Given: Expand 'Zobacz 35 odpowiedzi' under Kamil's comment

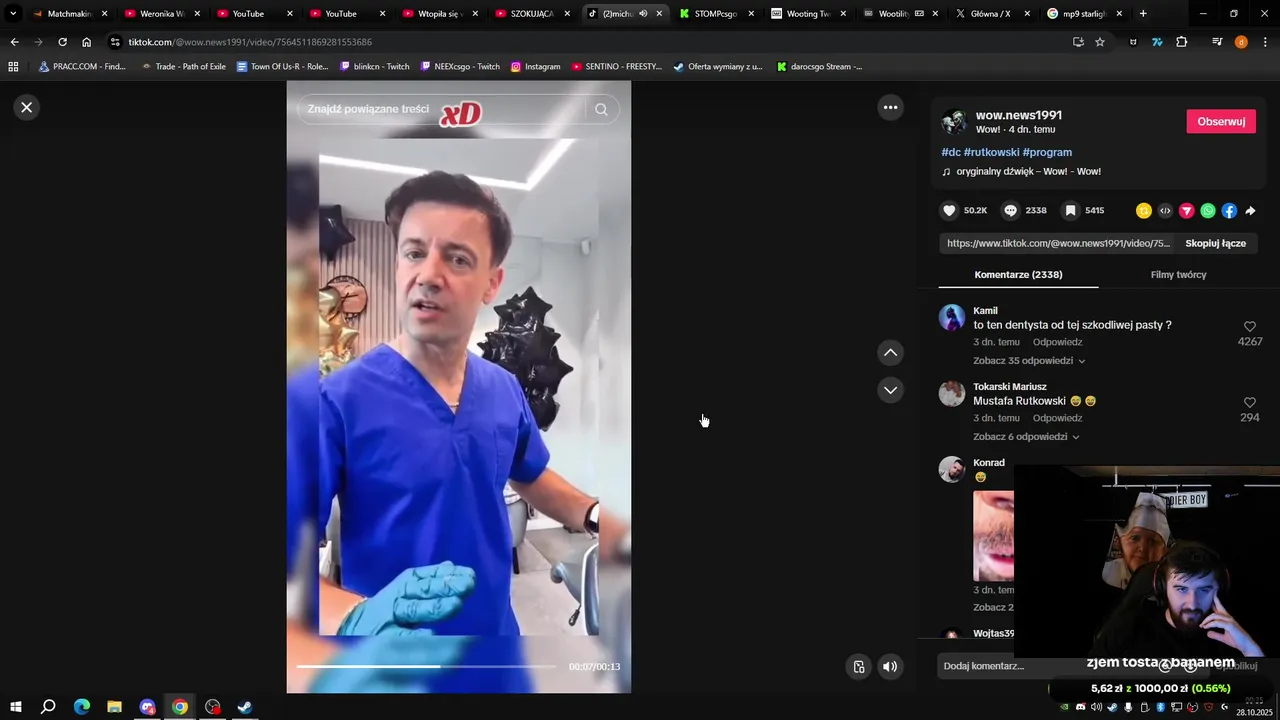Looking at the screenshot, I should tap(1029, 360).
